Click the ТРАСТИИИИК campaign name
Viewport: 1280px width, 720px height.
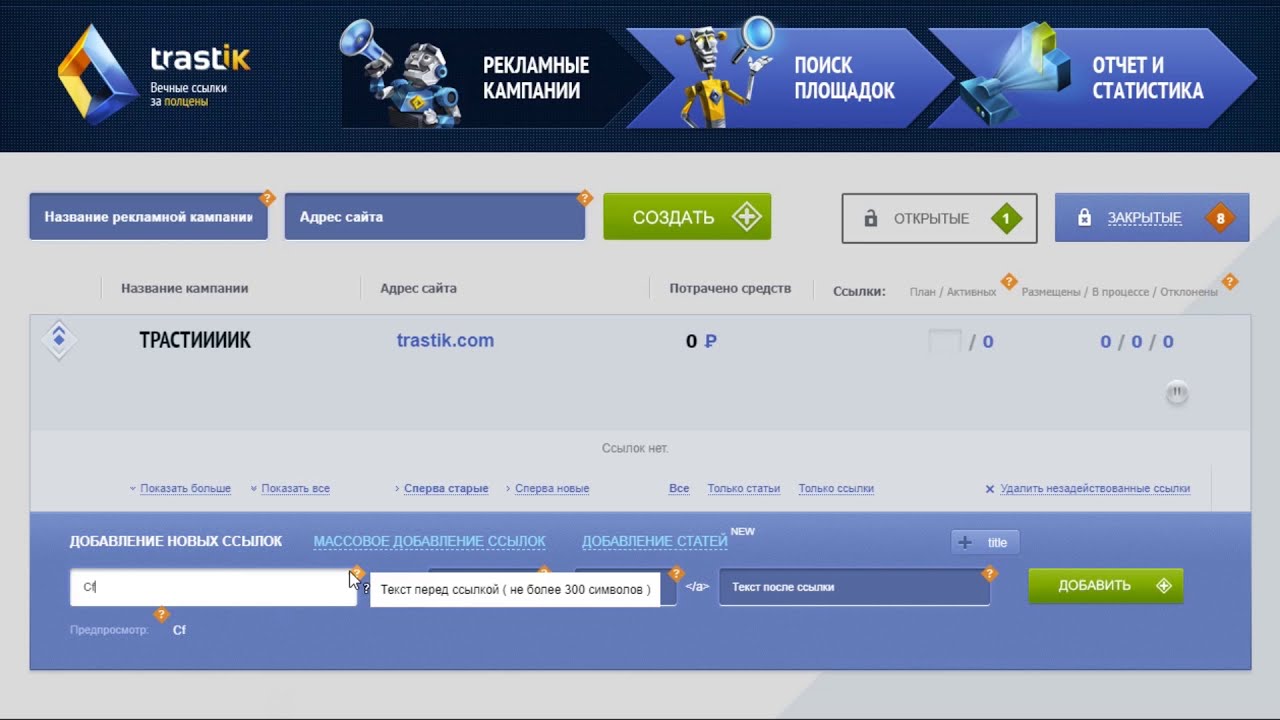click(195, 340)
